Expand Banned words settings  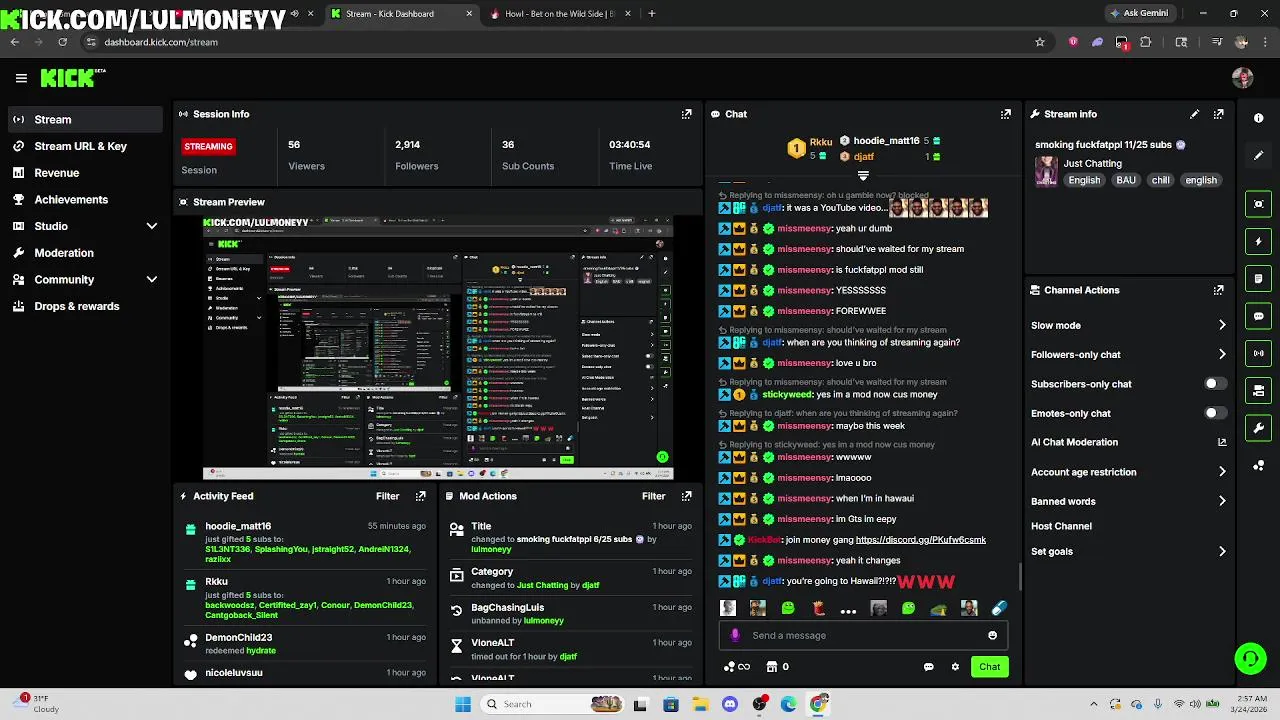point(1222,501)
